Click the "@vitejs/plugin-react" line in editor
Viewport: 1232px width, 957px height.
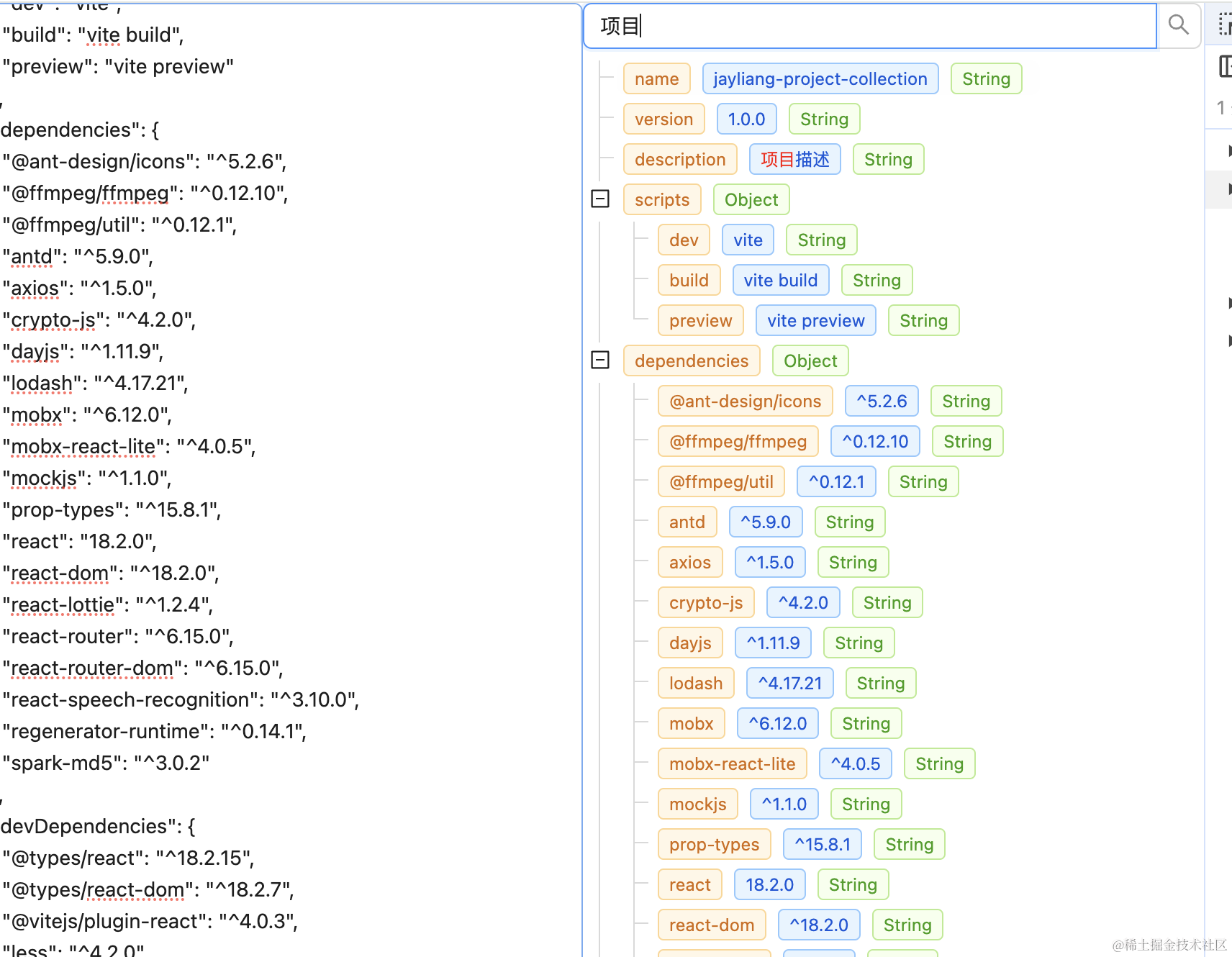click(x=150, y=921)
